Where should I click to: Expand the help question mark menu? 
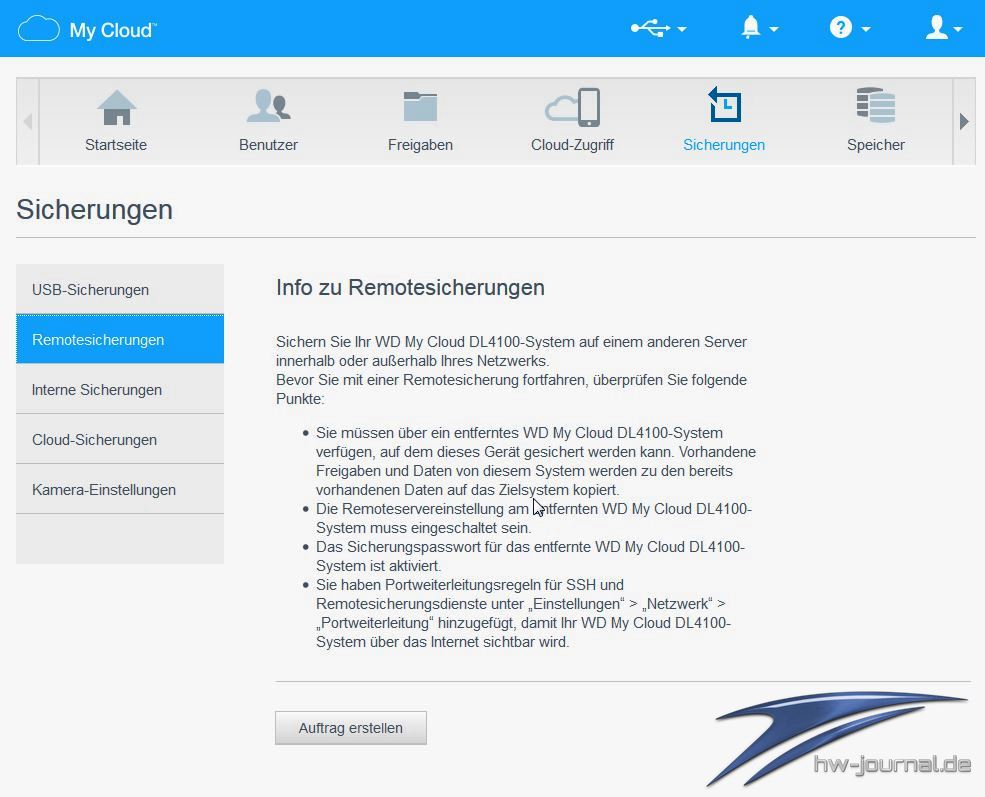[x=849, y=28]
